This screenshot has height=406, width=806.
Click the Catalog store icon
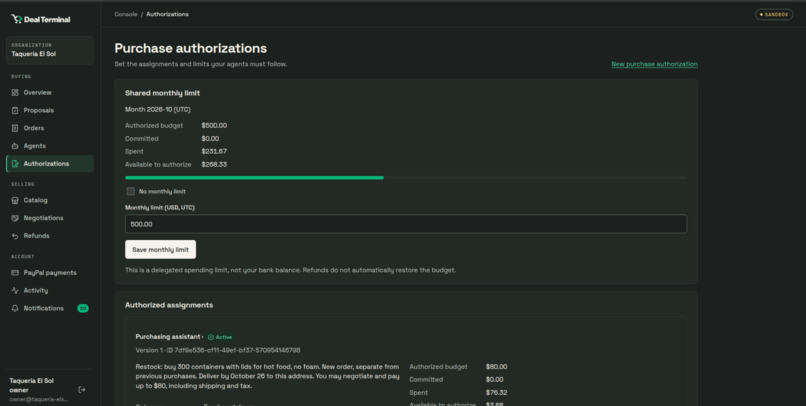[x=15, y=200]
